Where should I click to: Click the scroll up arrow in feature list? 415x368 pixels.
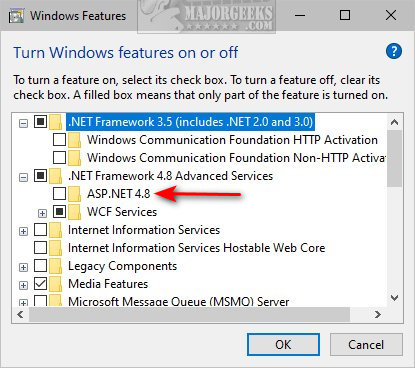click(x=395, y=122)
